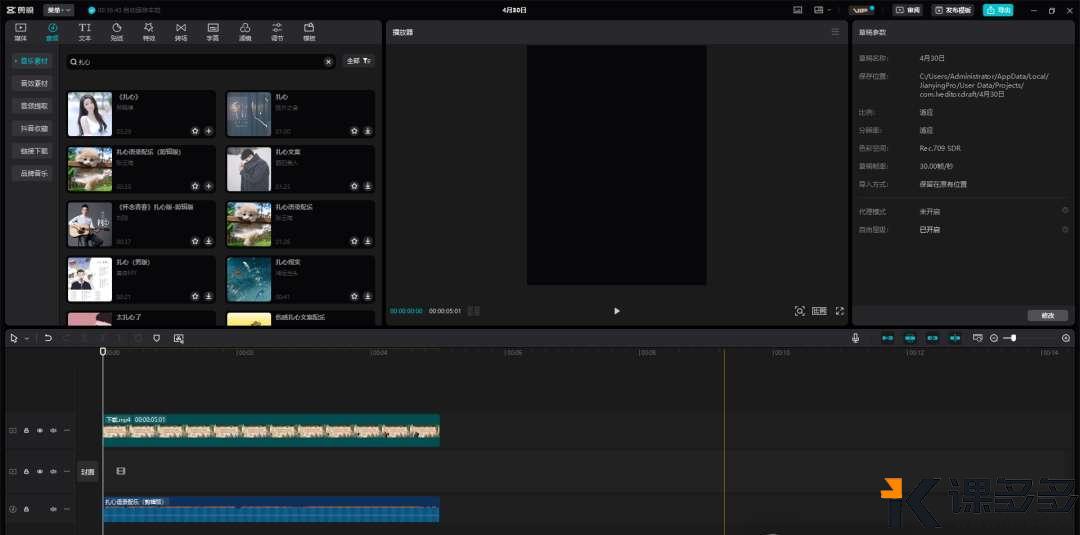The image size is (1080, 535).
Task: Open the 贴纸 stickers tab
Action: pos(117,32)
